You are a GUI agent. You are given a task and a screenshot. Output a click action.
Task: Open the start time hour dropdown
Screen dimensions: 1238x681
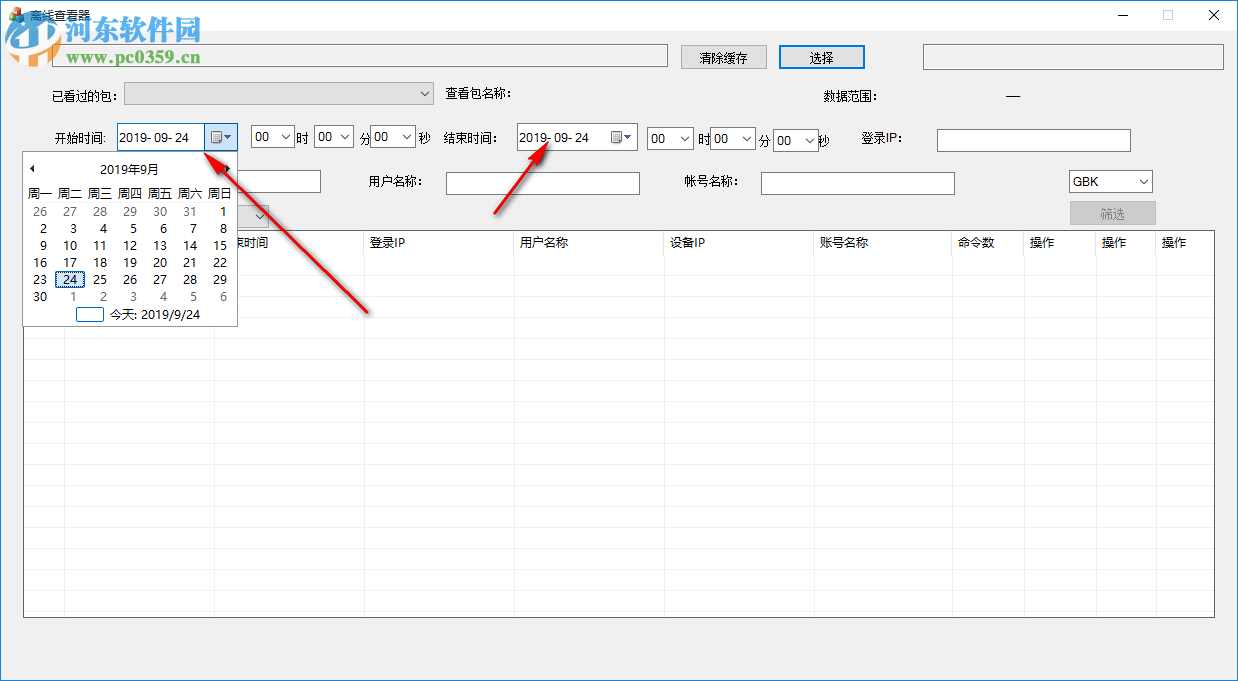pos(286,136)
